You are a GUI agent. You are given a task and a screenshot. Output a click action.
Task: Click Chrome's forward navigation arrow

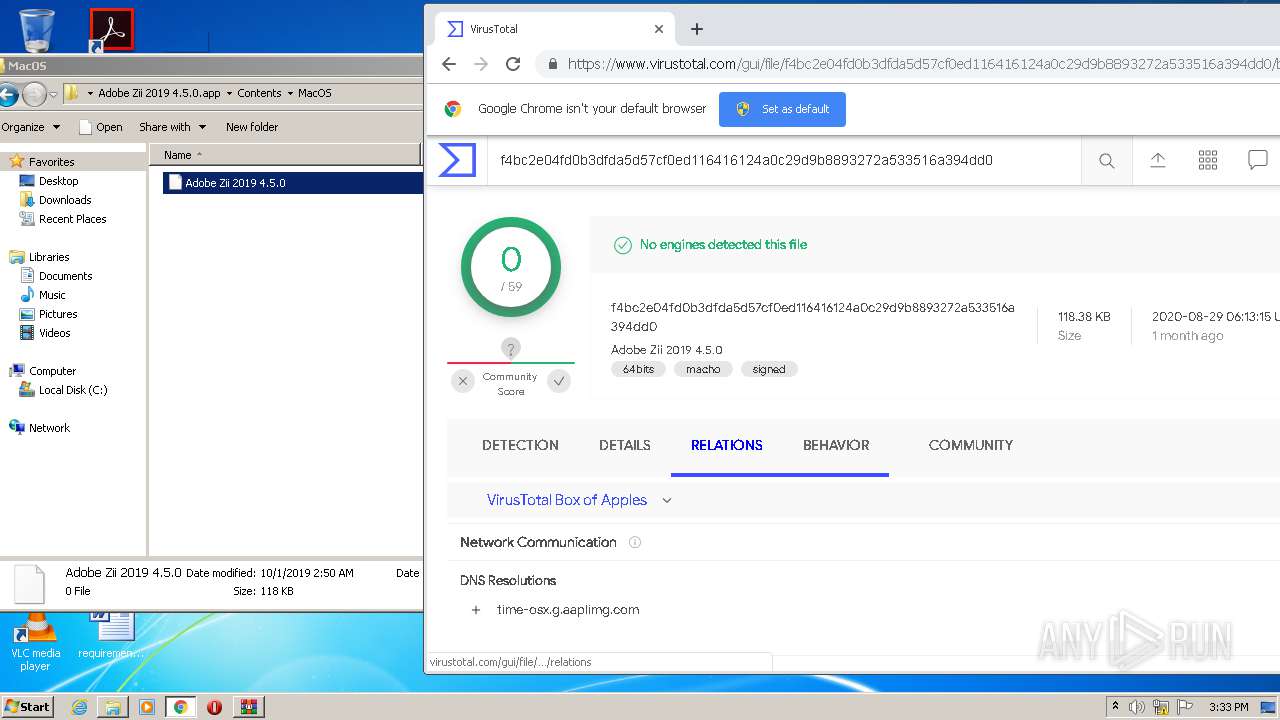pos(481,64)
